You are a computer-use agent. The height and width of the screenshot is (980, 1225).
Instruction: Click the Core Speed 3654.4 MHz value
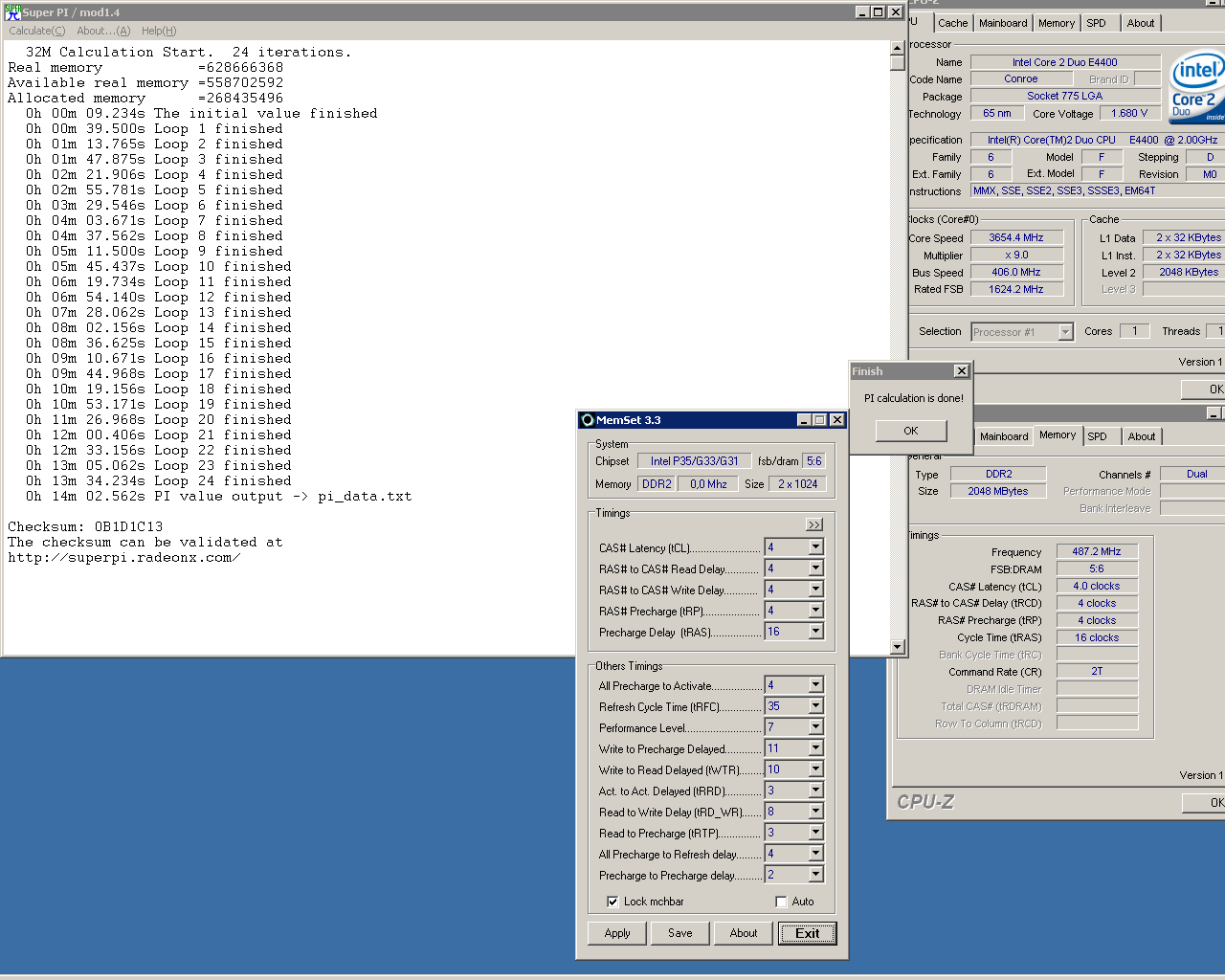(1016, 237)
